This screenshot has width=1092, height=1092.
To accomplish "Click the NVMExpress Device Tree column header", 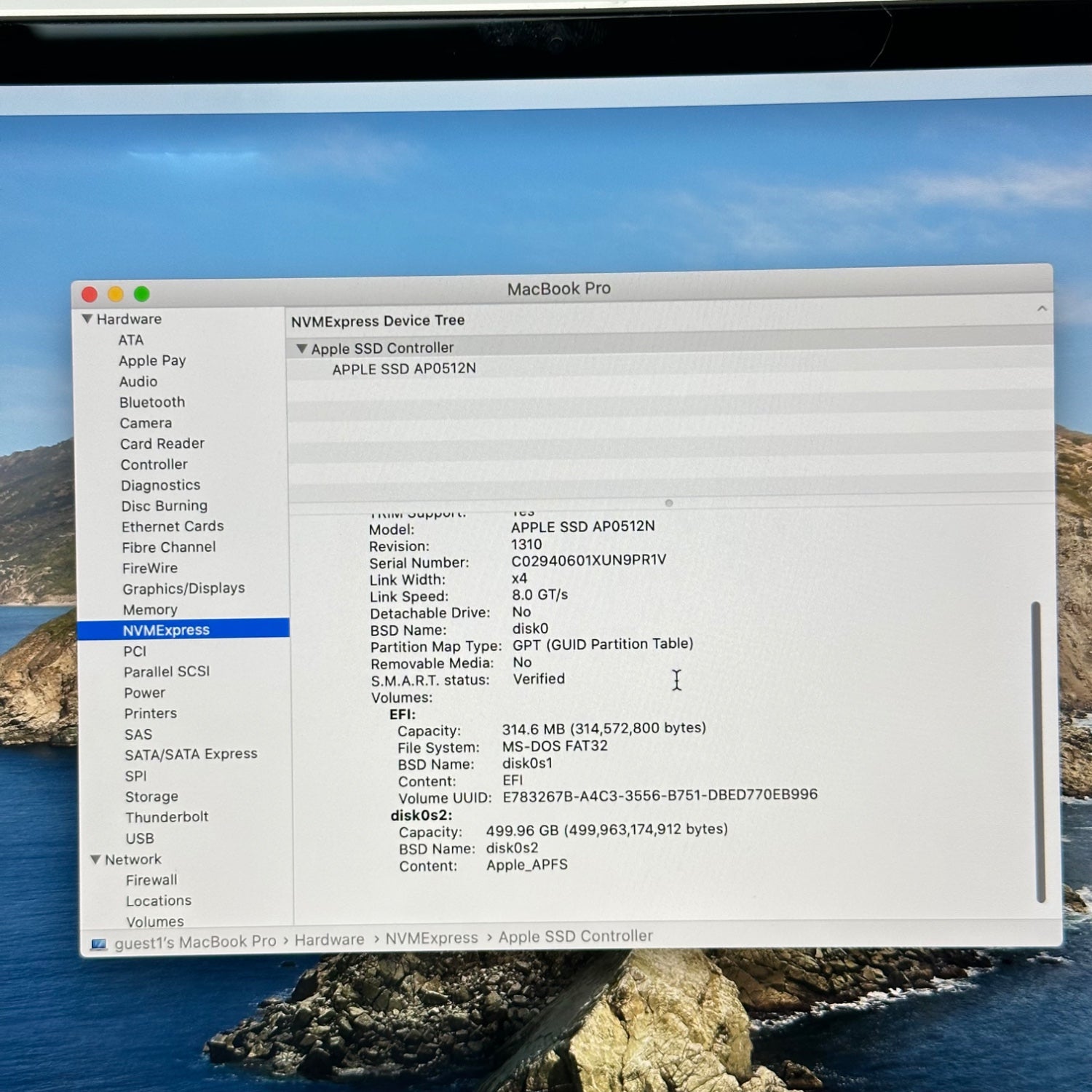I will coord(378,321).
